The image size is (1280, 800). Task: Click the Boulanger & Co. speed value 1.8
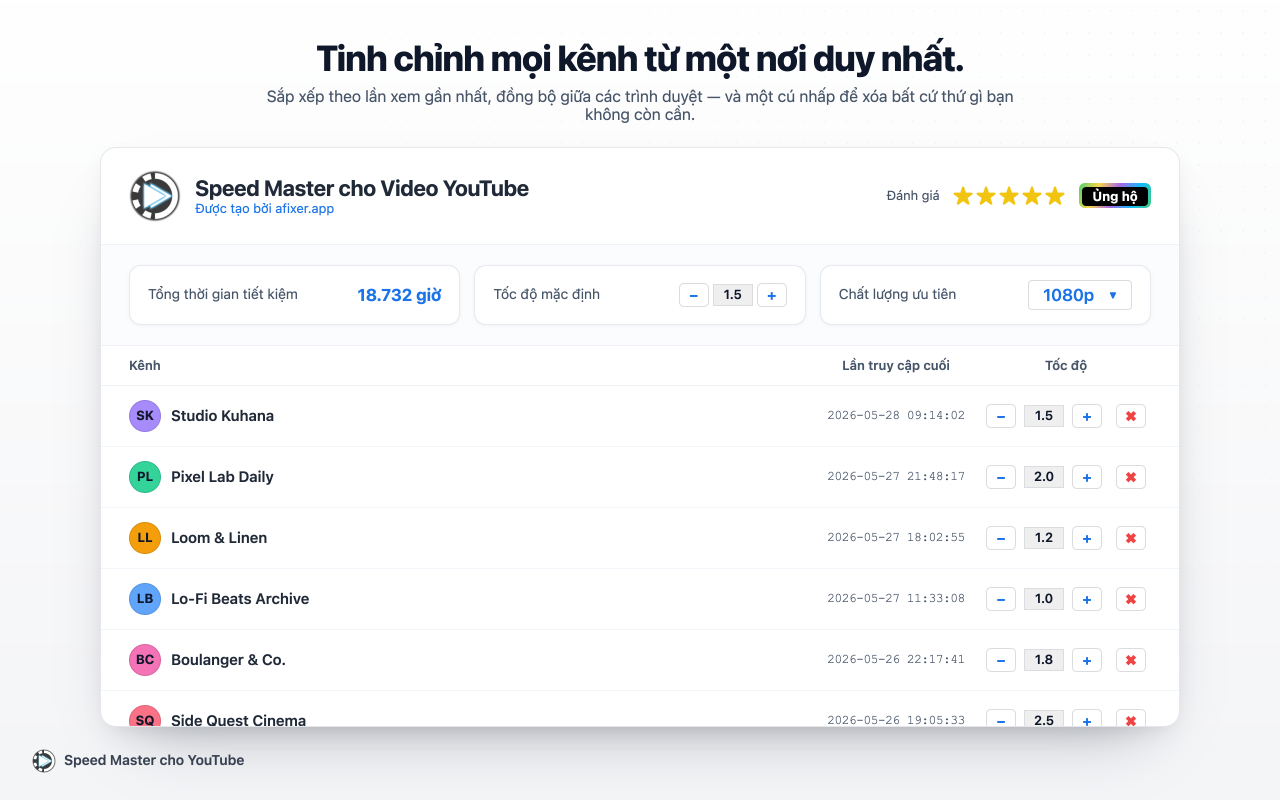(1044, 660)
